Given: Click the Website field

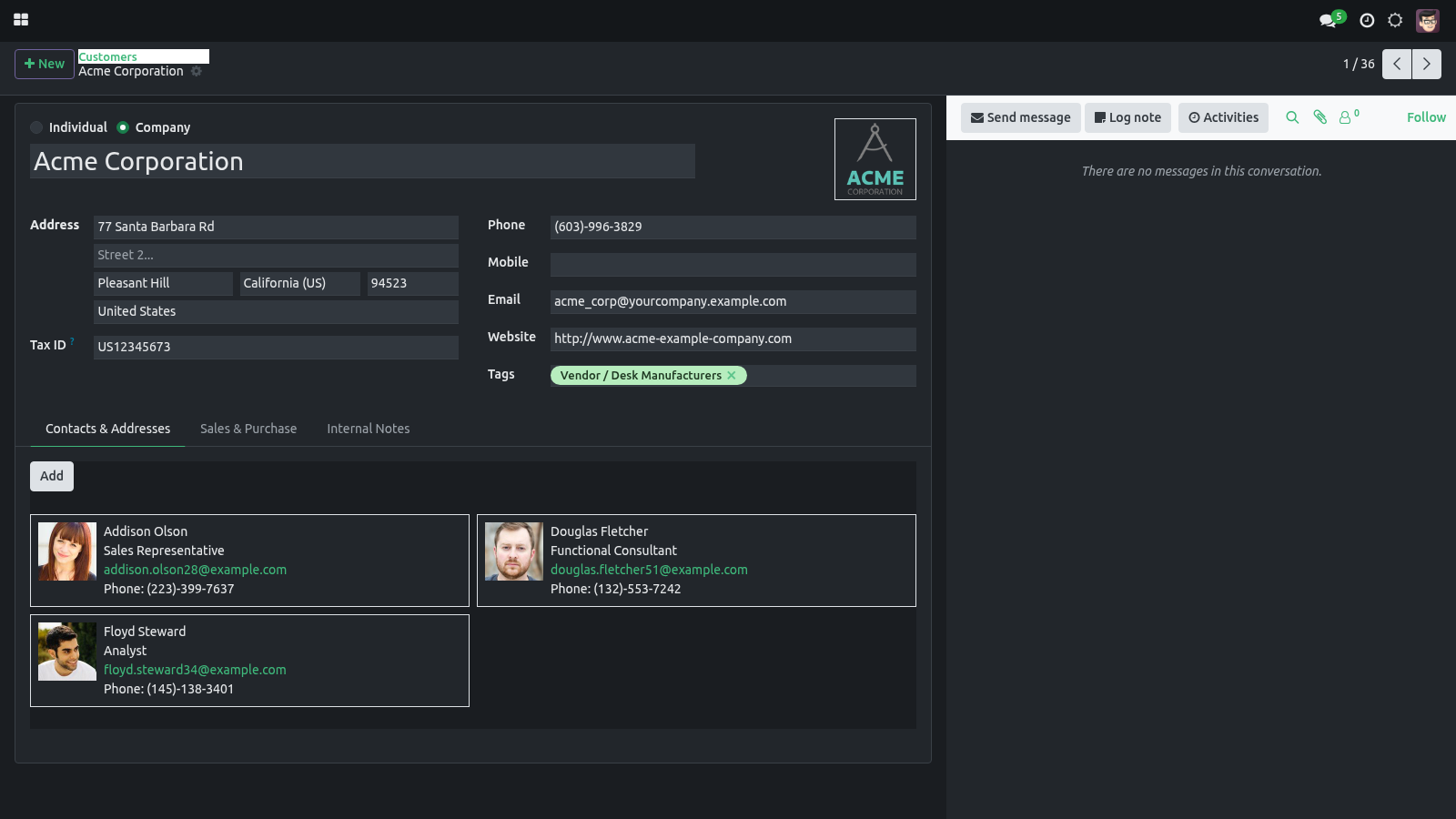Looking at the screenshot, I should (x=733, y=339).
